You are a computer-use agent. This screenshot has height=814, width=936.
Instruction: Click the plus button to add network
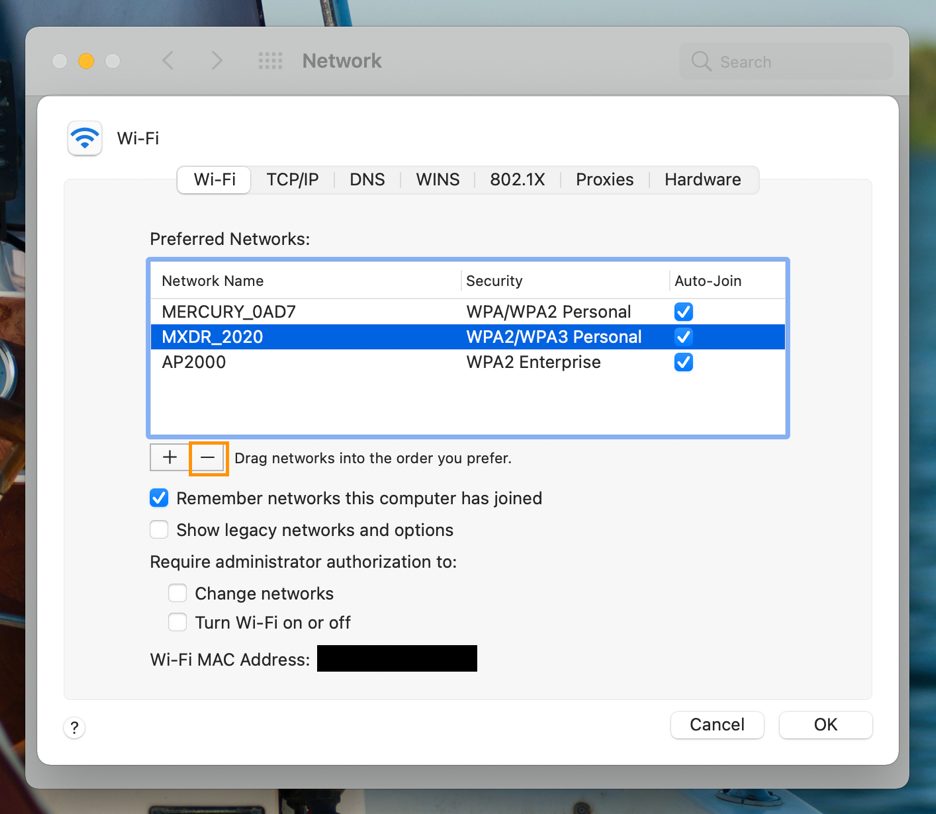click(x=170, y=458)
